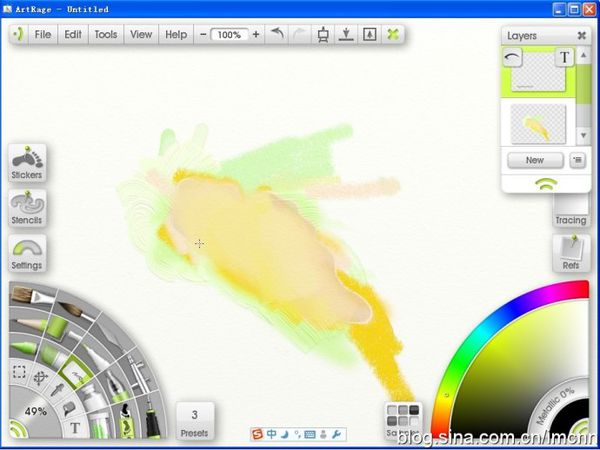Click the Undo arrow in toolbar

[277, 34]
